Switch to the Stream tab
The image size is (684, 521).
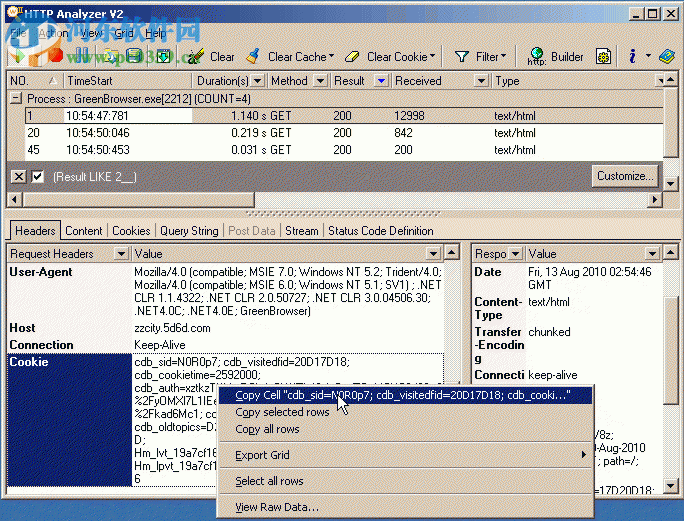(x=301, y=231)
